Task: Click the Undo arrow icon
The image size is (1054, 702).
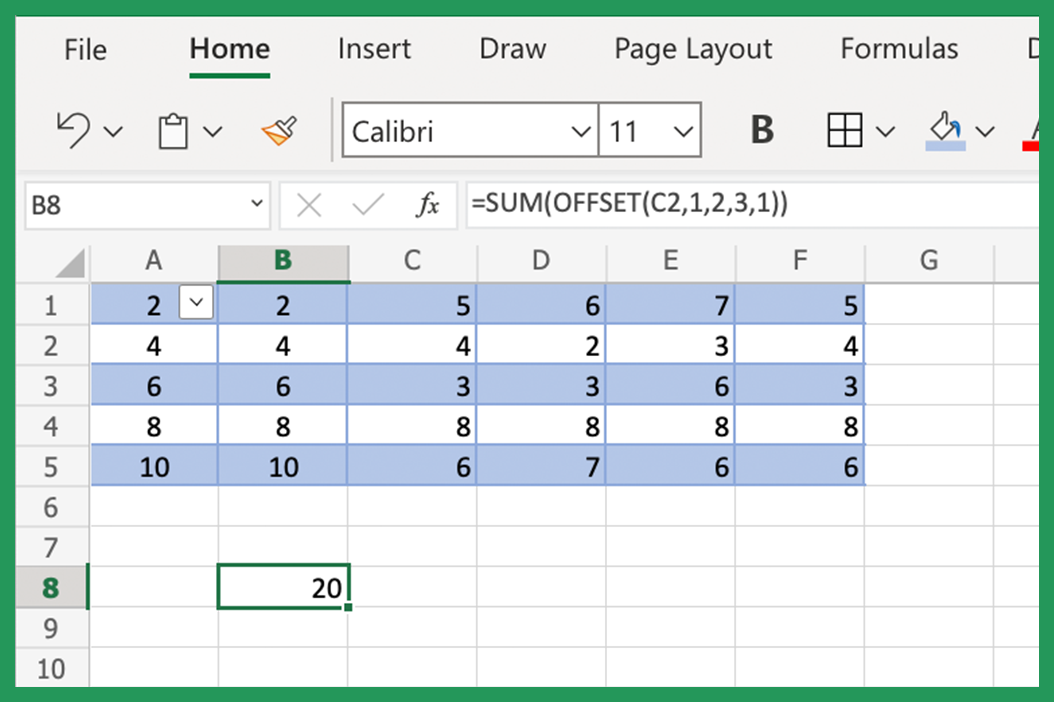Action: (73, 130)
